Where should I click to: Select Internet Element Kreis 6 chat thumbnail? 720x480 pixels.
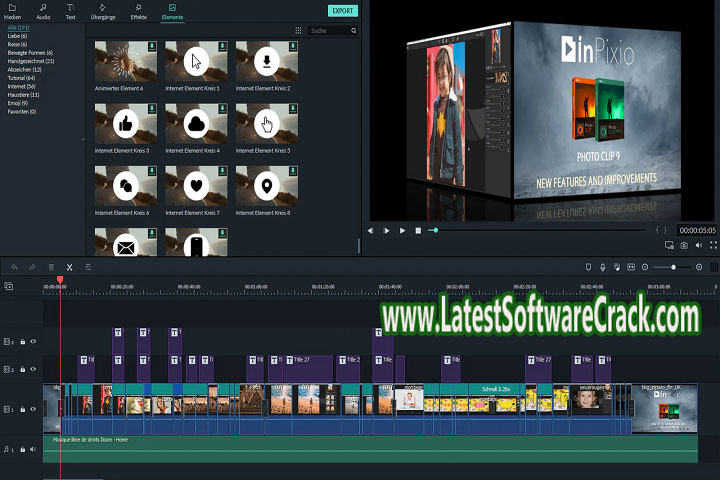(x=126, y=186)
